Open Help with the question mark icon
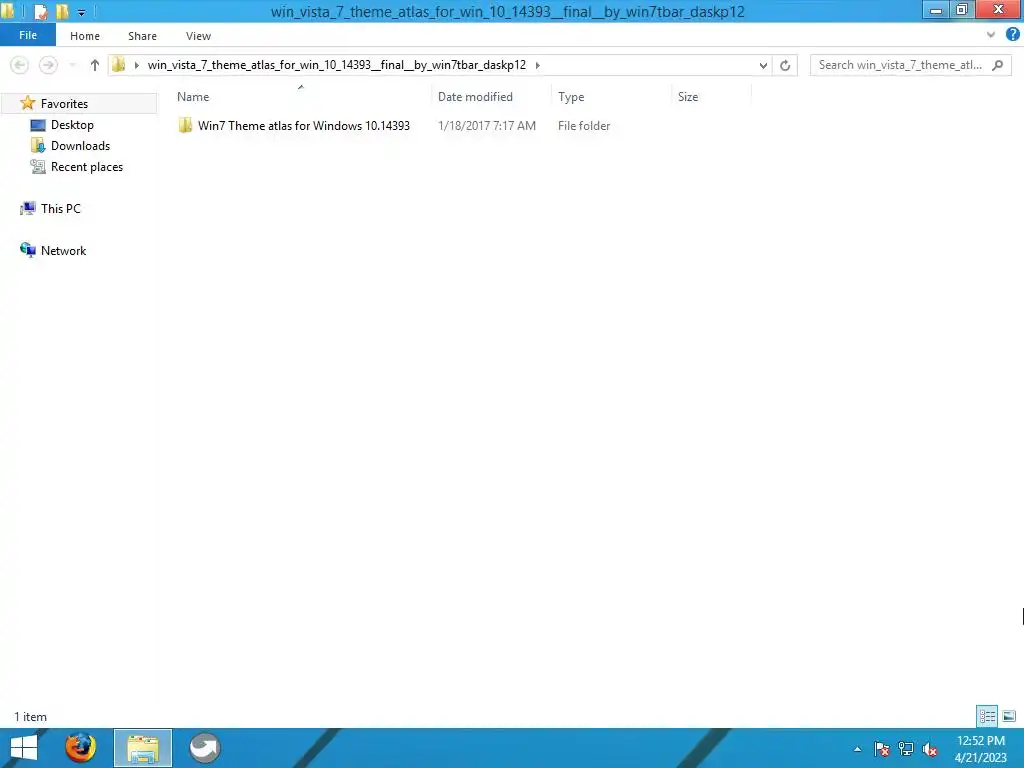Image resolution: width=1024 pixels, height=768 pixels. tap(1013, 35)
